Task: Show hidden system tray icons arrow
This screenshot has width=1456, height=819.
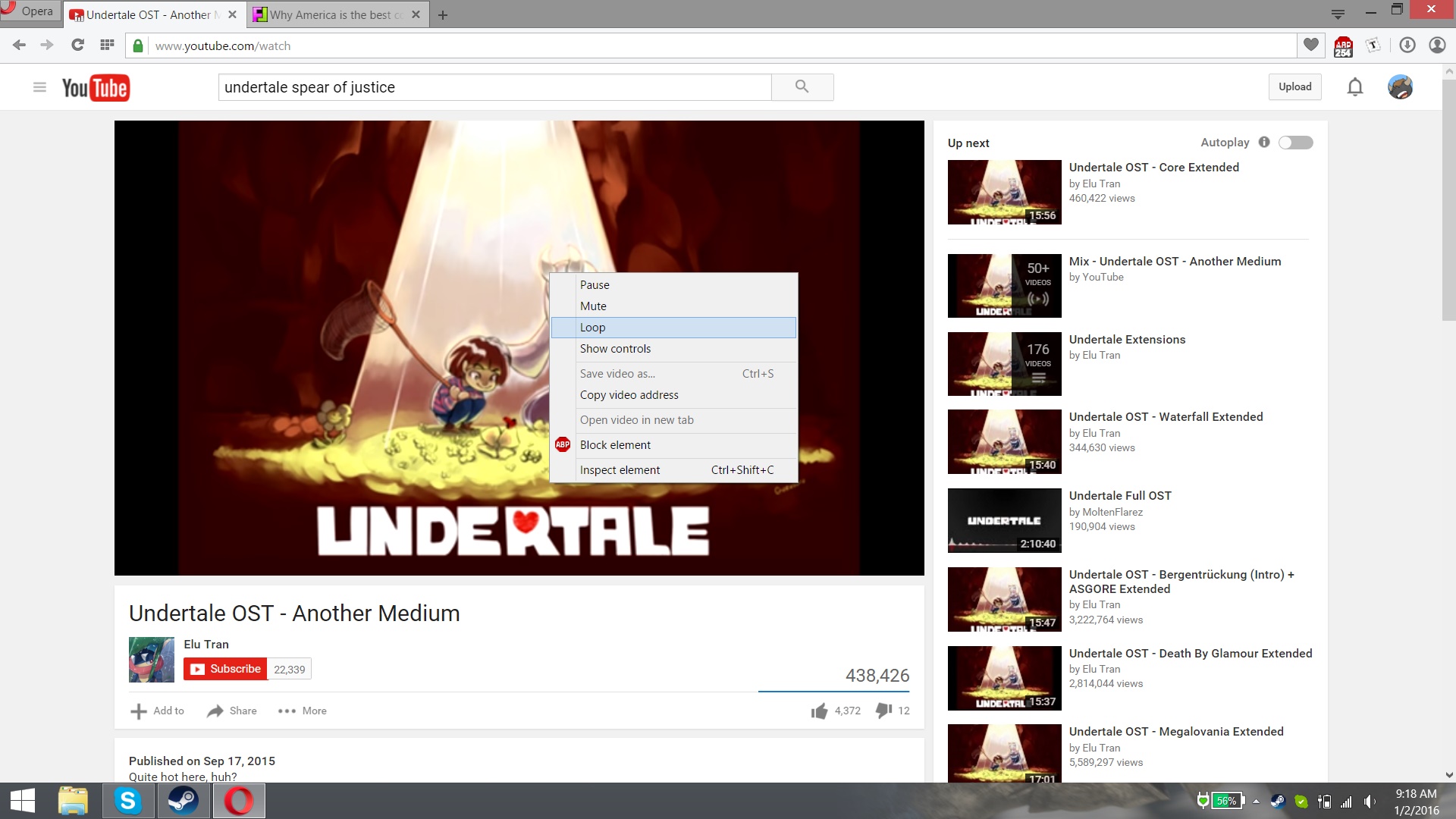Action: click(1256, 801)
